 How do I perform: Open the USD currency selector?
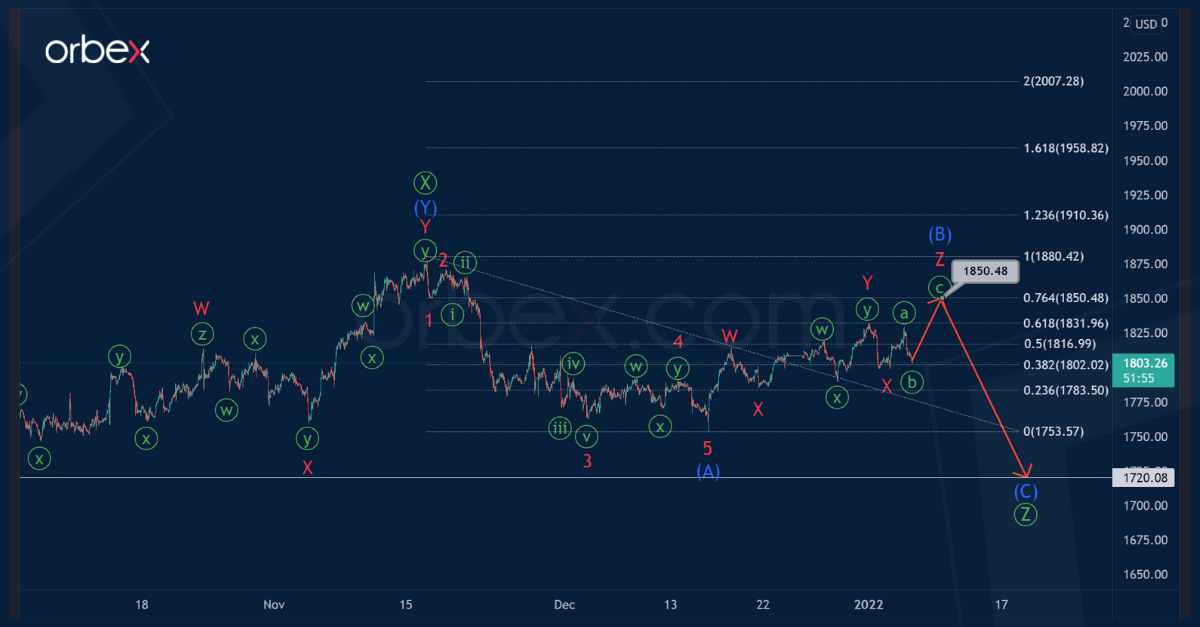click(x=1146, y=25)
